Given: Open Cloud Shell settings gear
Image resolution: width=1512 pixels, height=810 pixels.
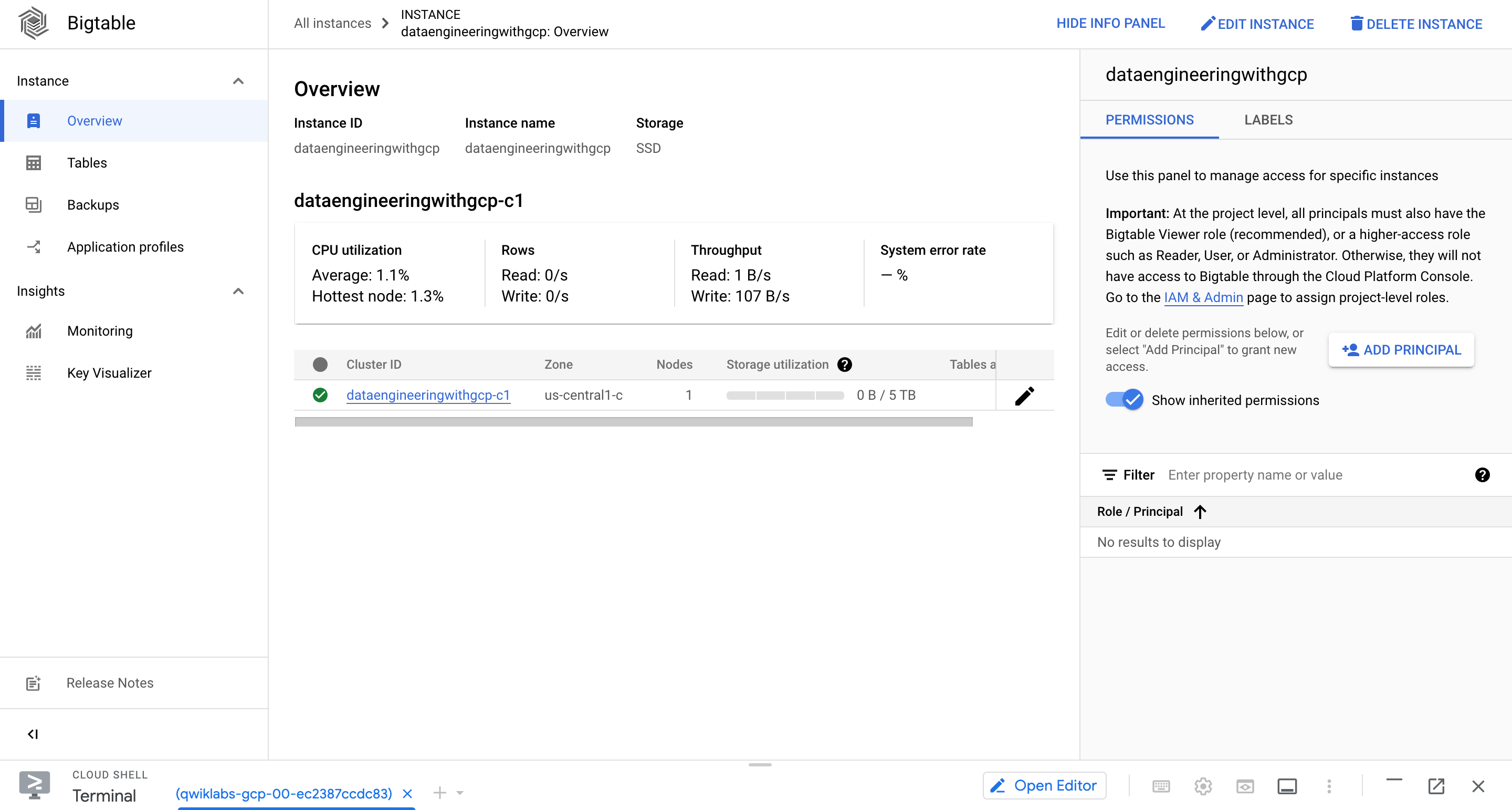Looking at the screenshot, I should coord(1203,786).
